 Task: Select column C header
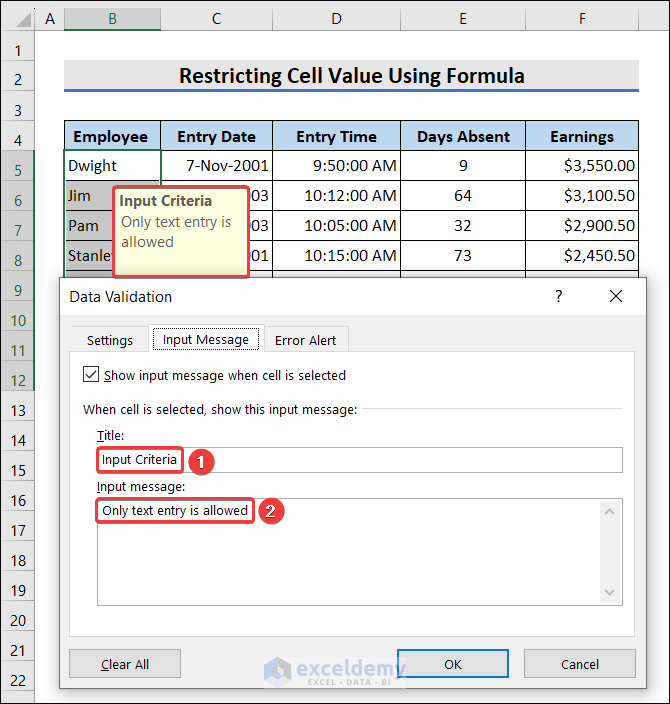coord(216,18)
